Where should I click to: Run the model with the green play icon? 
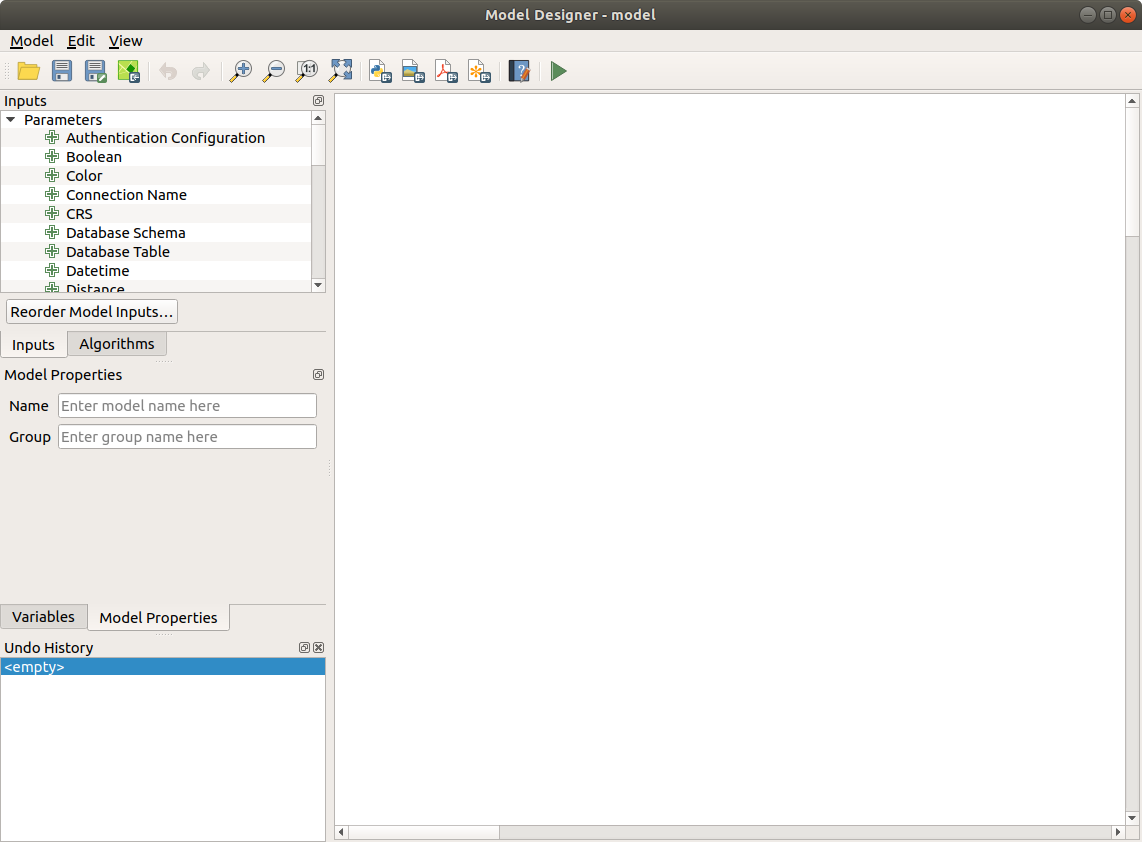558,71
